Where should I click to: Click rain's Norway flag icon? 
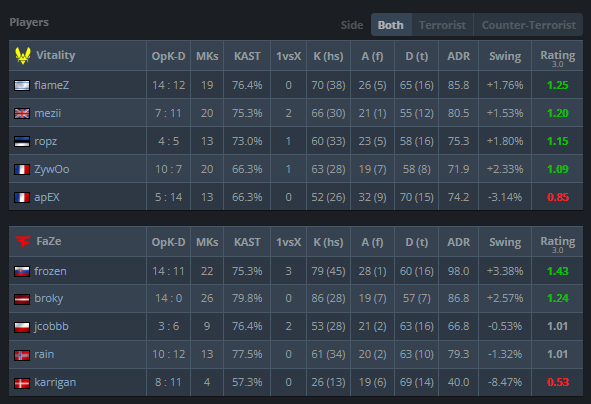click(x=22, y=355)
